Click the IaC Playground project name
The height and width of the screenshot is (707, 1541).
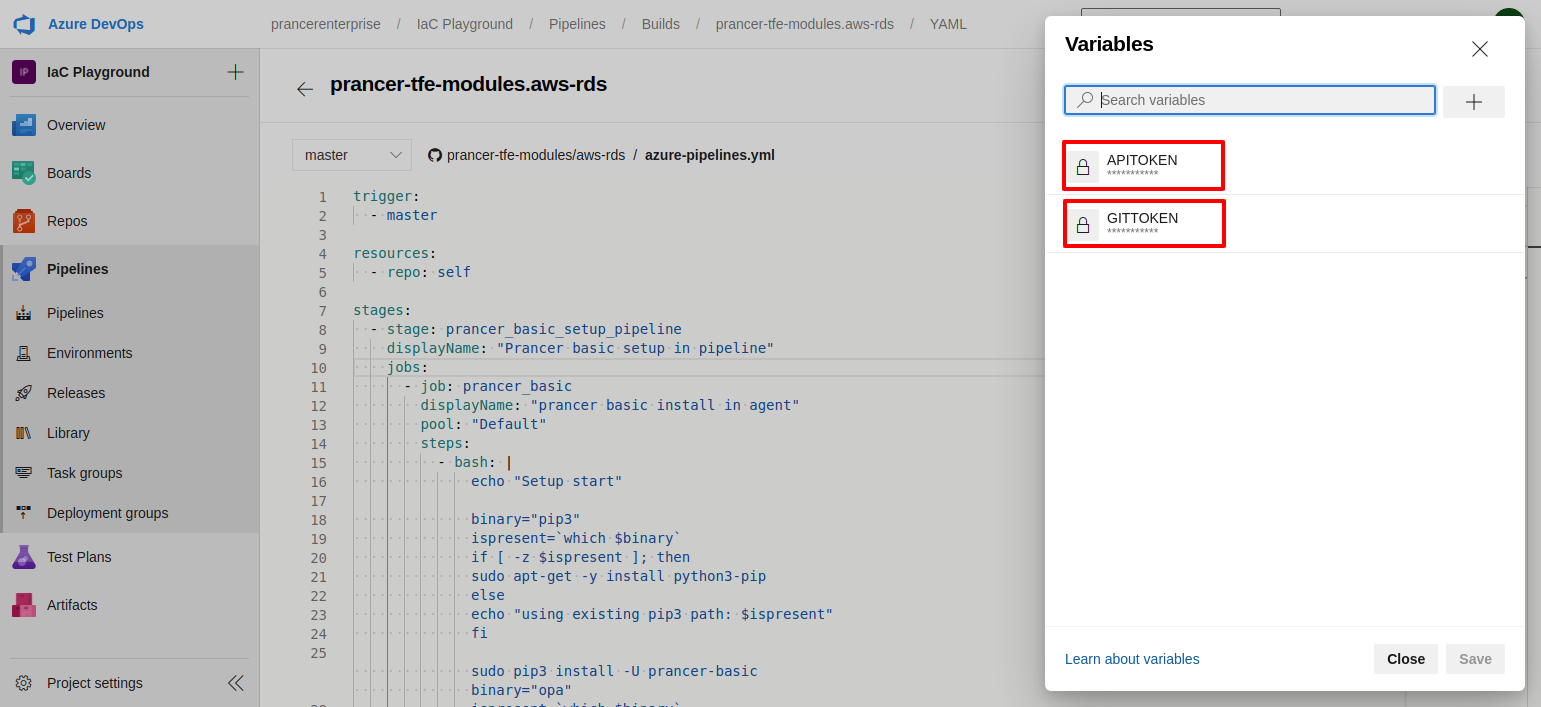[x=98, y=72]
